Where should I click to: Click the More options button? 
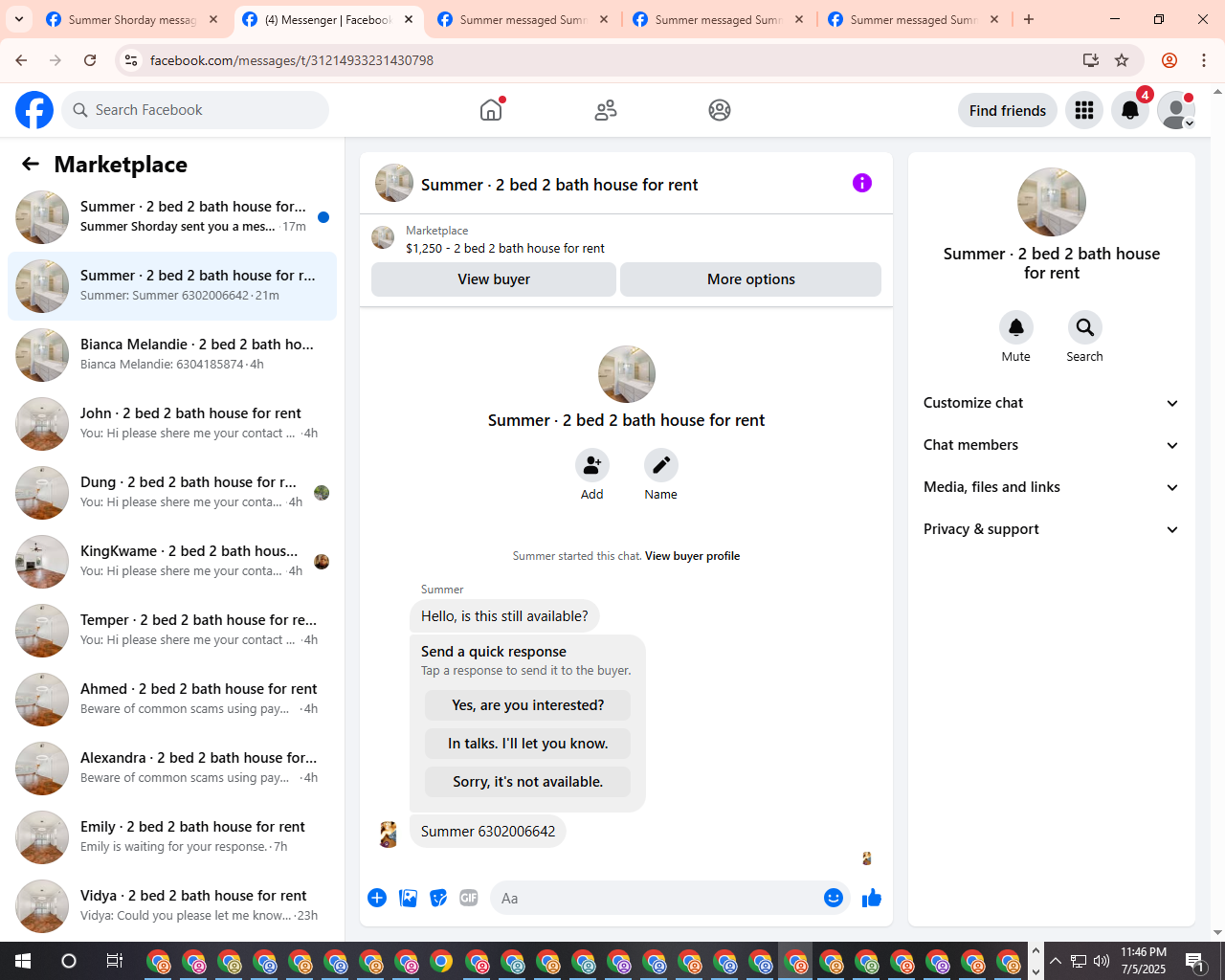pyautogui.click(x=751, y=279)
